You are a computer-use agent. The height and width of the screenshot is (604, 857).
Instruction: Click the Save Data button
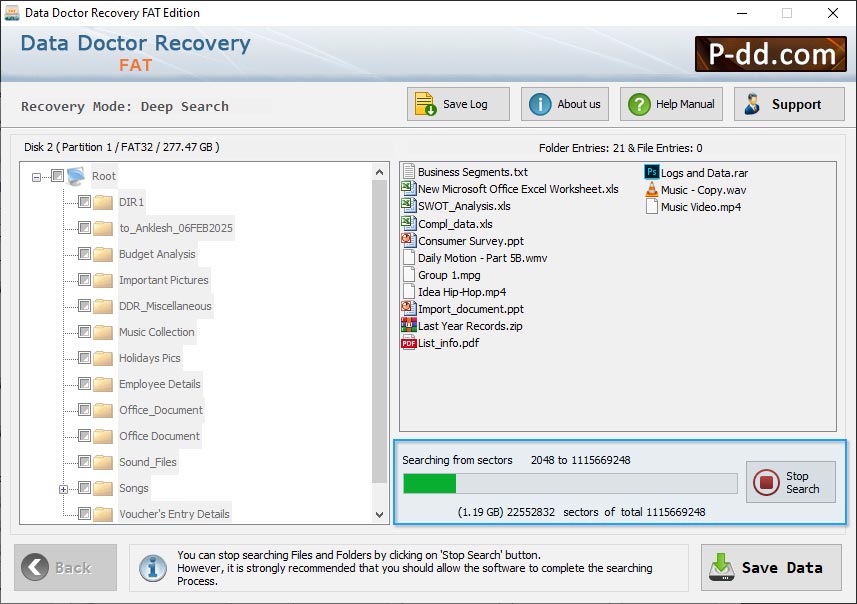pyautogui.click(x=771, y=567)
